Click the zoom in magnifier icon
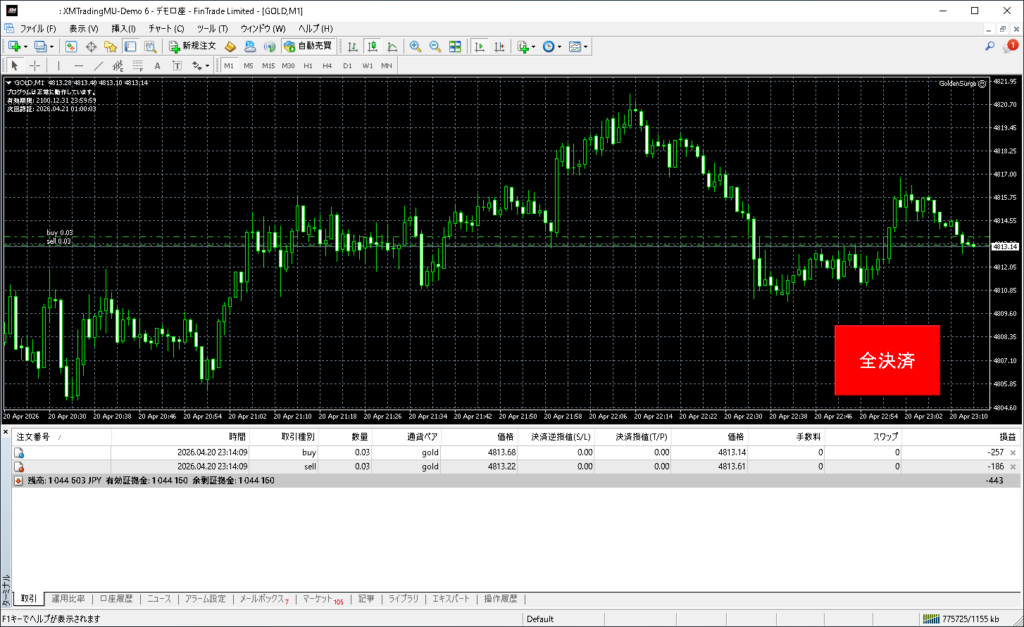The height and width of the screenshot is (627, 1024). click(x=416, y=46)
